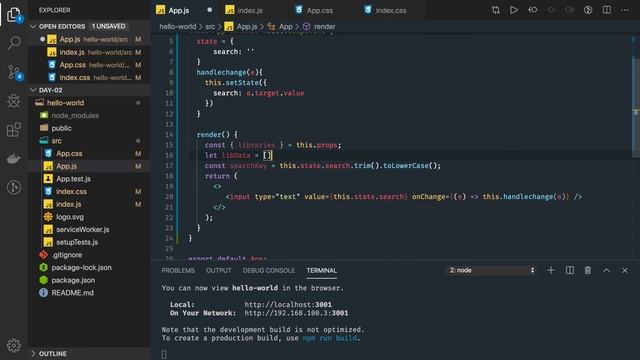Click the compare changes icon in editor toolbar
The width and height of the screenshot is (640, 360).
pos(496,10)
